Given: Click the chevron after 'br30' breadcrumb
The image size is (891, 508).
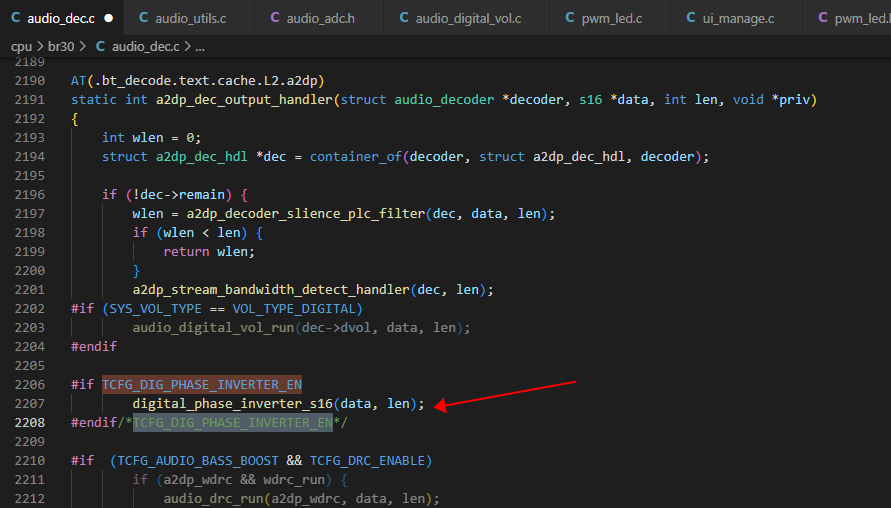Looking at the screenshot, I should point(82,46).
